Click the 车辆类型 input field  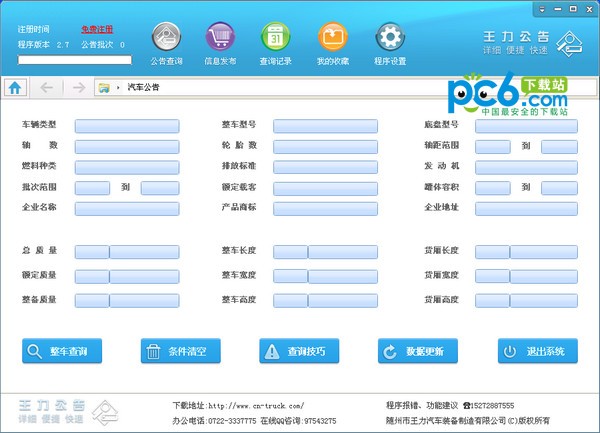coord(127,126)
